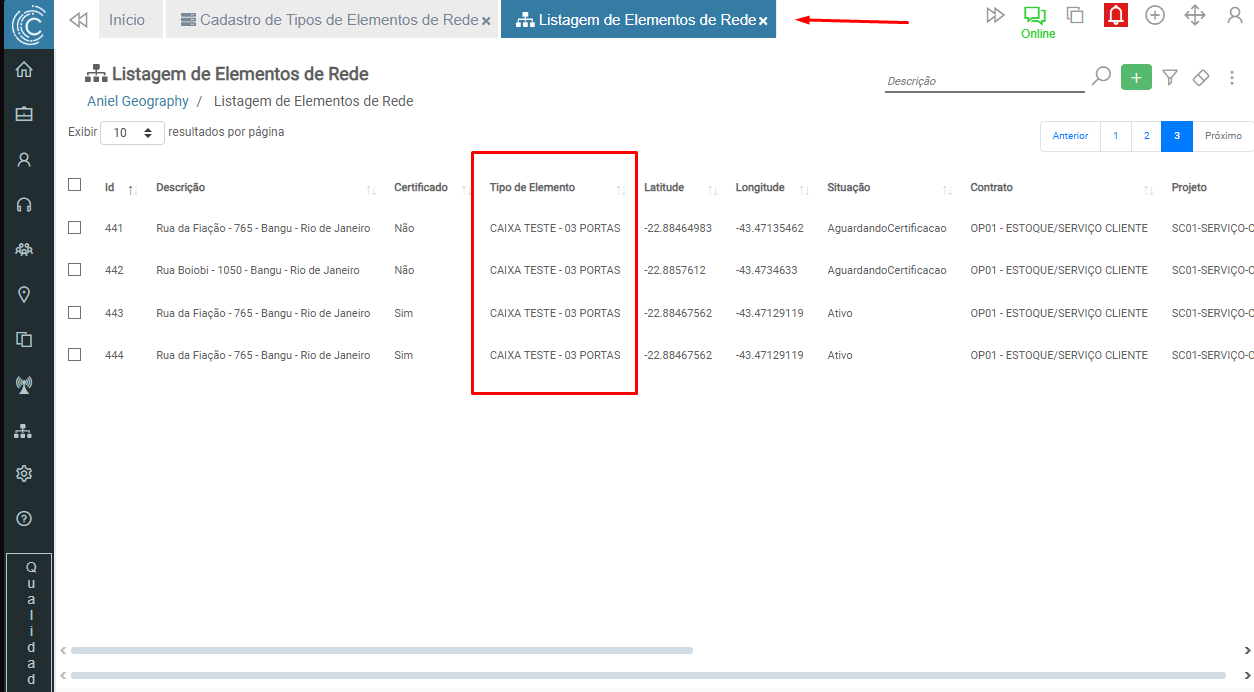The image size is (1254, 692).
Task: Open the network hierarchy sidebar icon
Action: click(x=24, y=431)
